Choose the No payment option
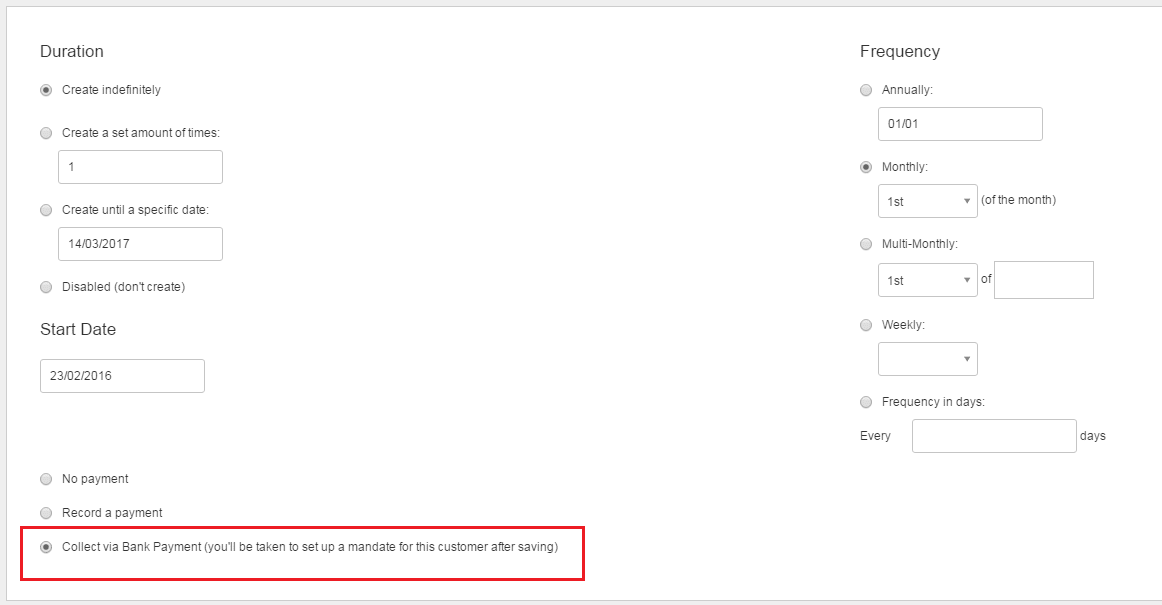Viewport: 1162px width, 605px height. 46,479
